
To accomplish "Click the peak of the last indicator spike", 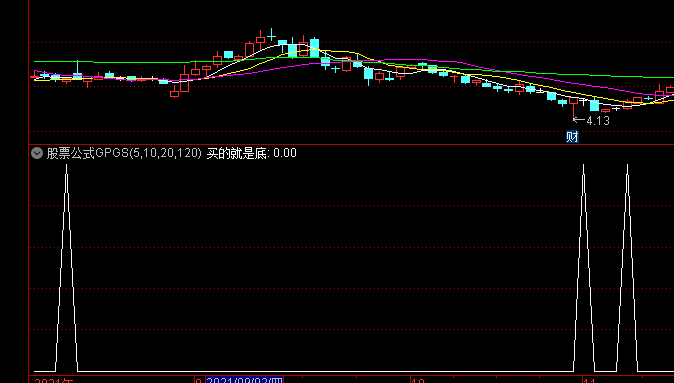I will tap(627, 165).
